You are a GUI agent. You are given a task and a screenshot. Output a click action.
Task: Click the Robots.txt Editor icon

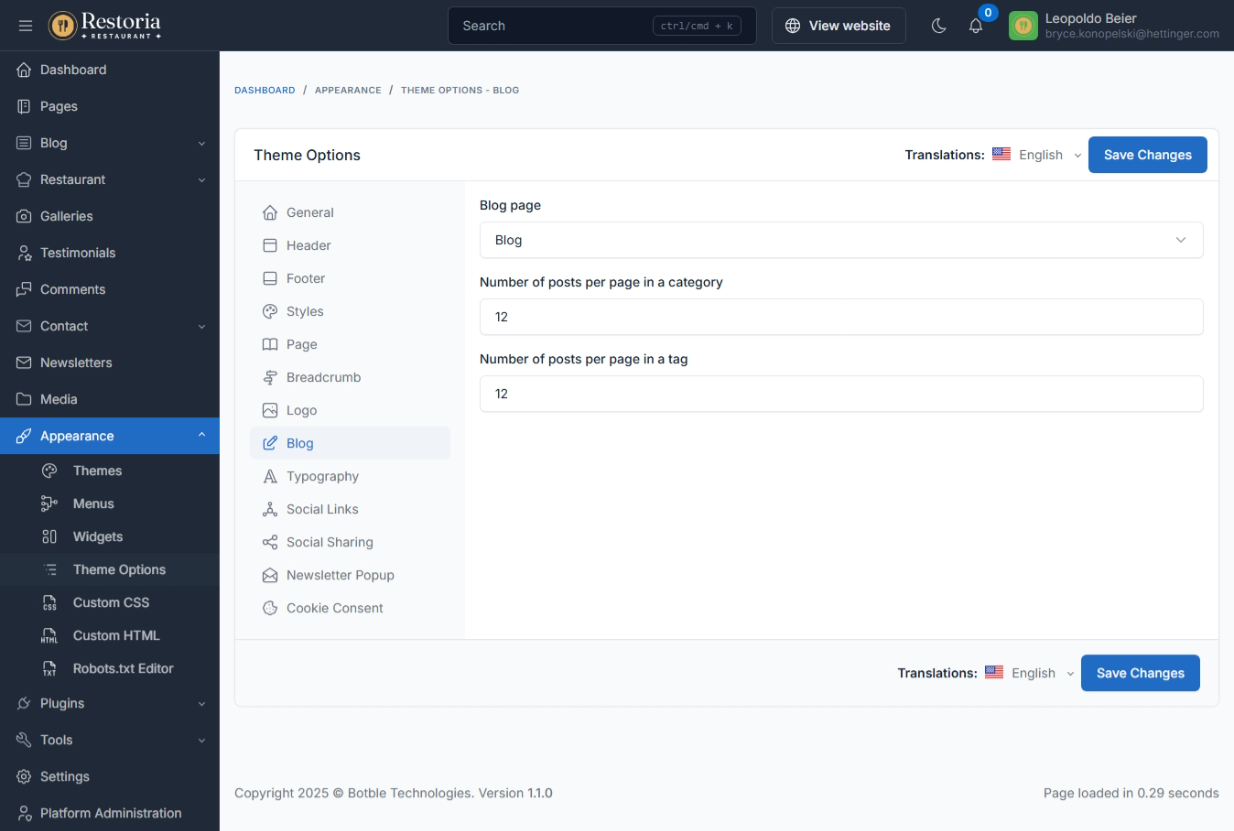tap(50, 669)
